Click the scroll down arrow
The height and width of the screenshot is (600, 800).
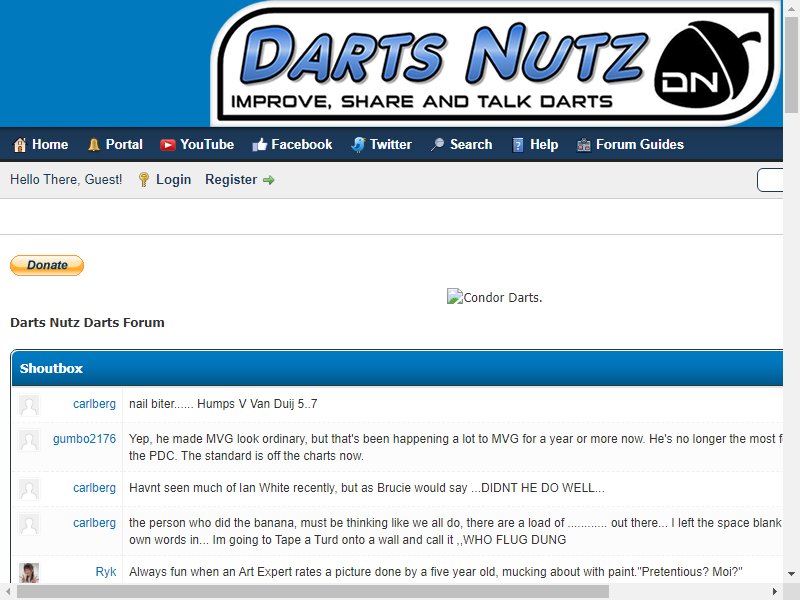click(791, 574)
